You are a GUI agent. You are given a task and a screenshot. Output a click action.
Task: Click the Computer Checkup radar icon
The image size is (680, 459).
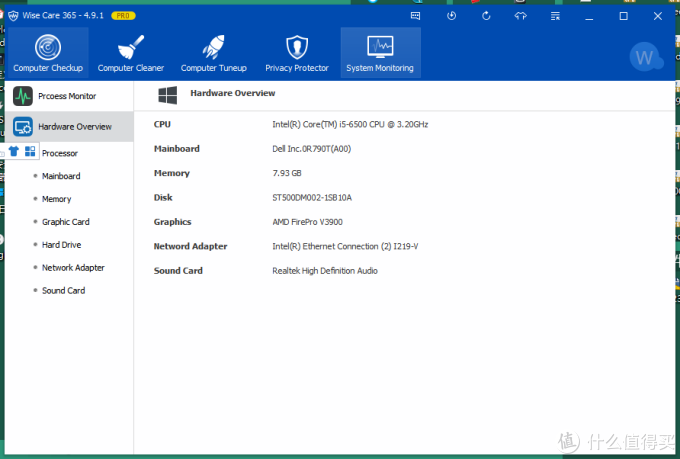tap(48, 47)
